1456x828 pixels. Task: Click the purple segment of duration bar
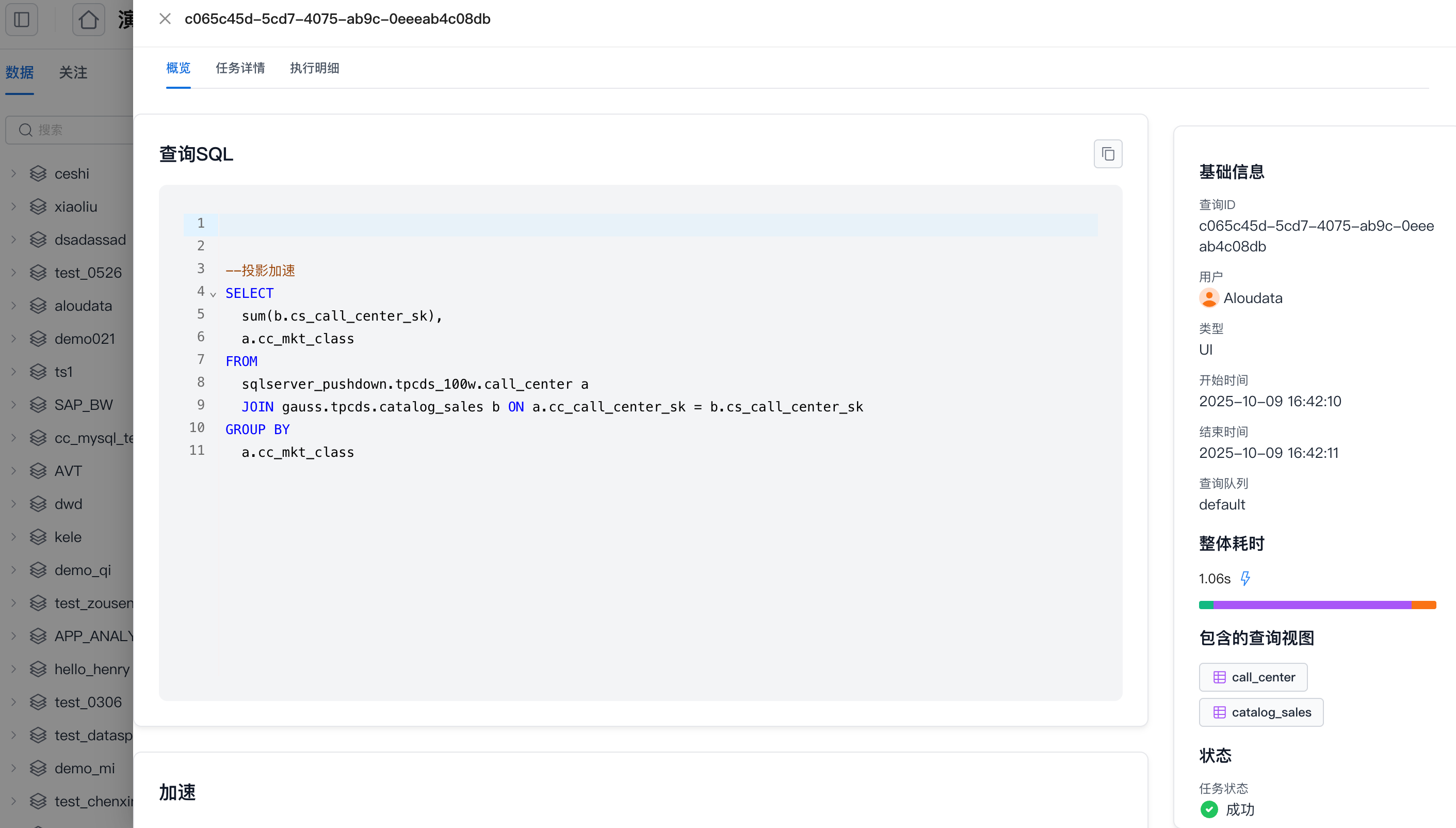(x=1312, y=605)
